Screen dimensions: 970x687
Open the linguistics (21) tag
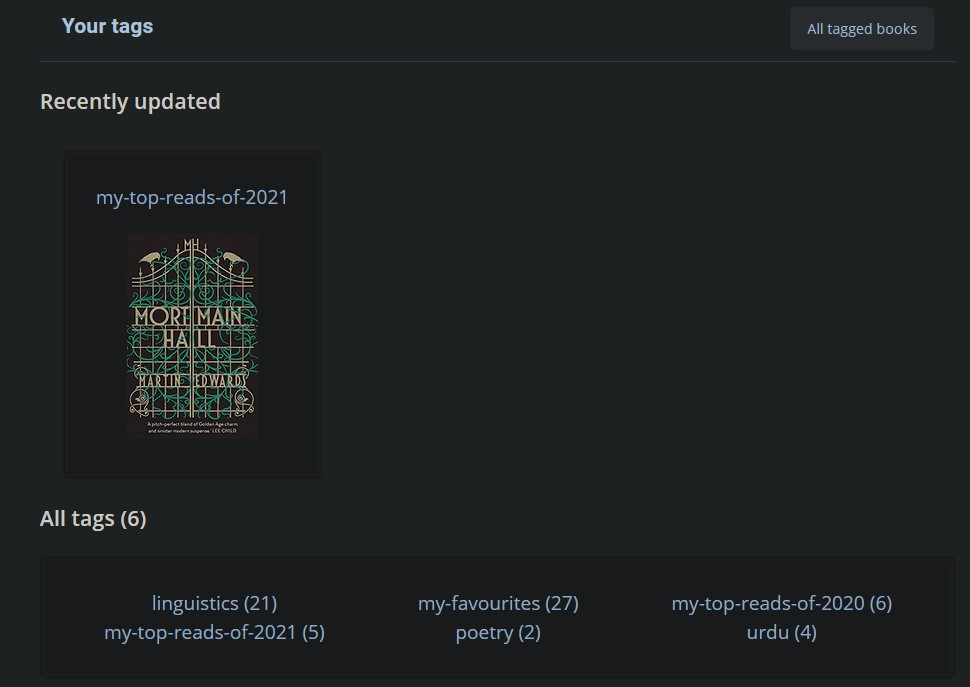[214, 603]
